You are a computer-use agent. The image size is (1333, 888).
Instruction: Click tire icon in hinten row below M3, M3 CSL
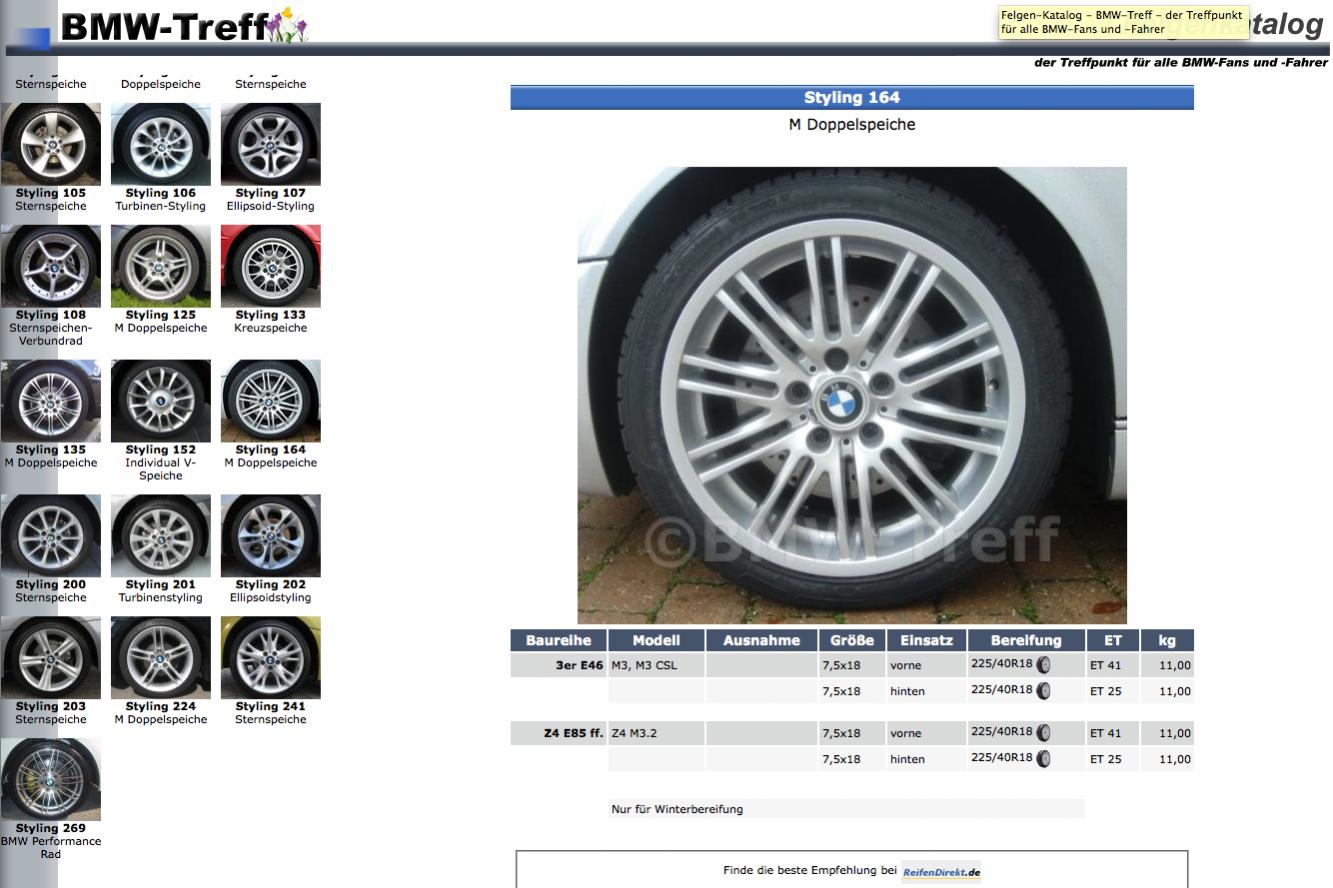1044,690
